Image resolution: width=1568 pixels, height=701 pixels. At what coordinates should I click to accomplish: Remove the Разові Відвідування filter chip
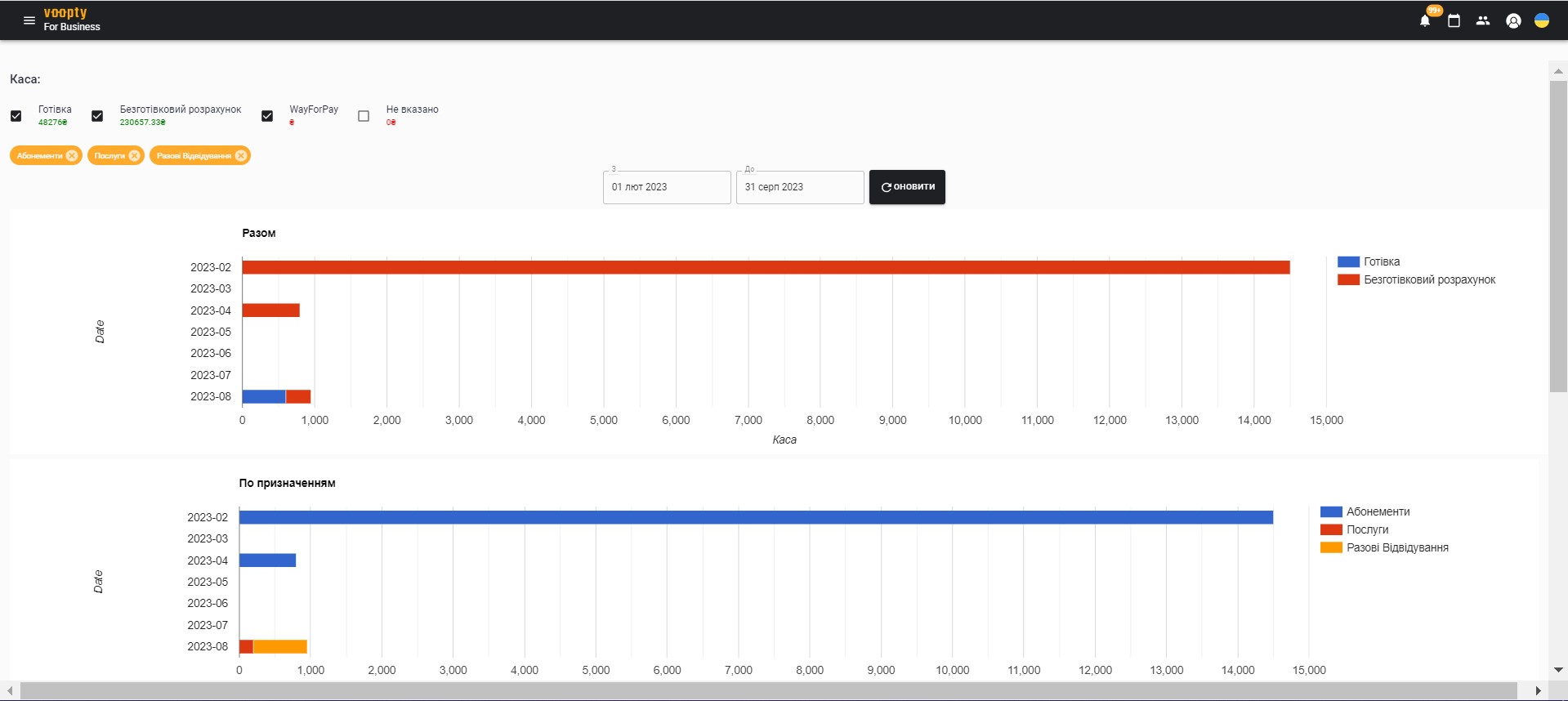241,155
